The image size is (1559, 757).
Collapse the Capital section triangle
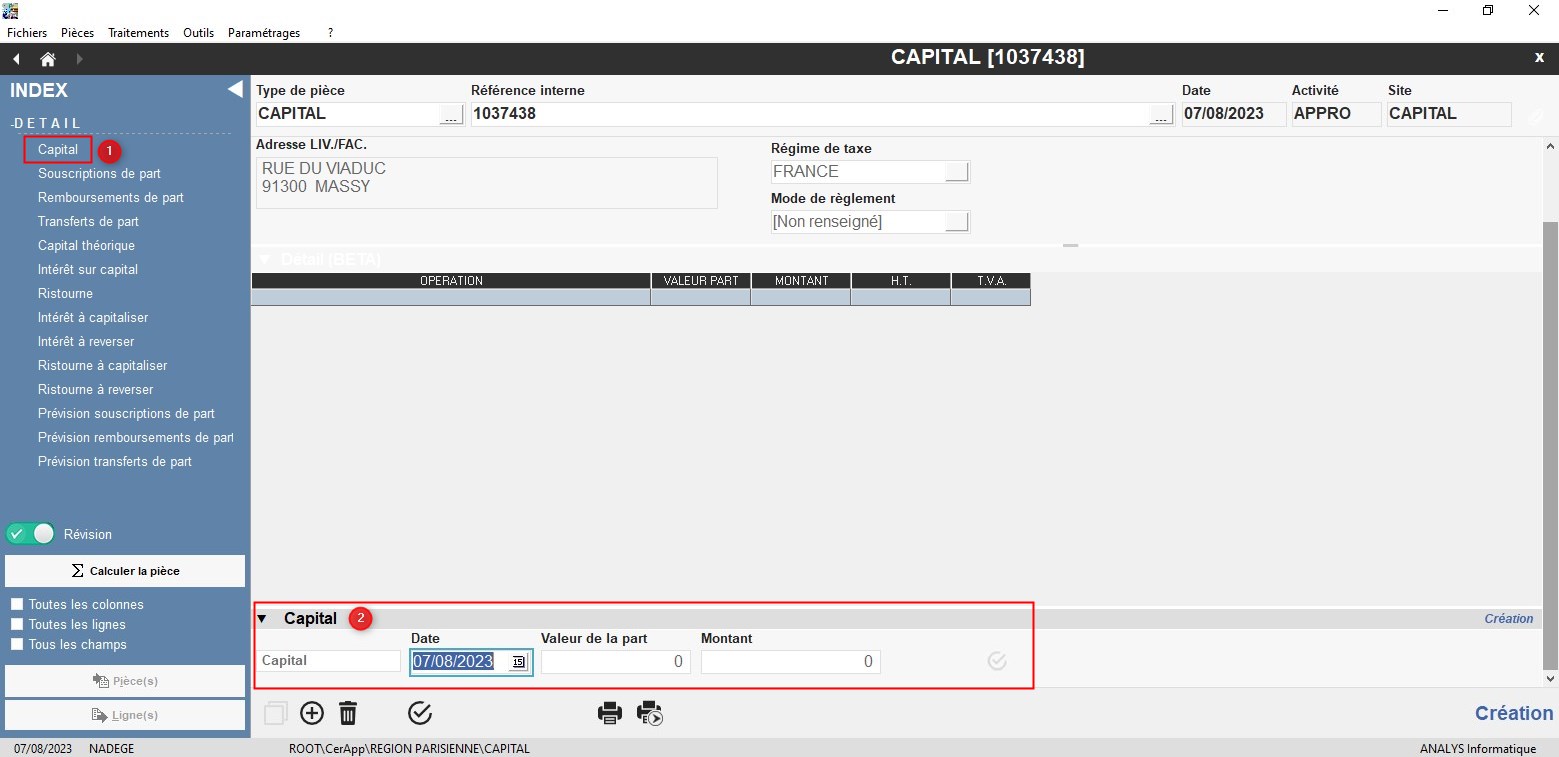262,619
